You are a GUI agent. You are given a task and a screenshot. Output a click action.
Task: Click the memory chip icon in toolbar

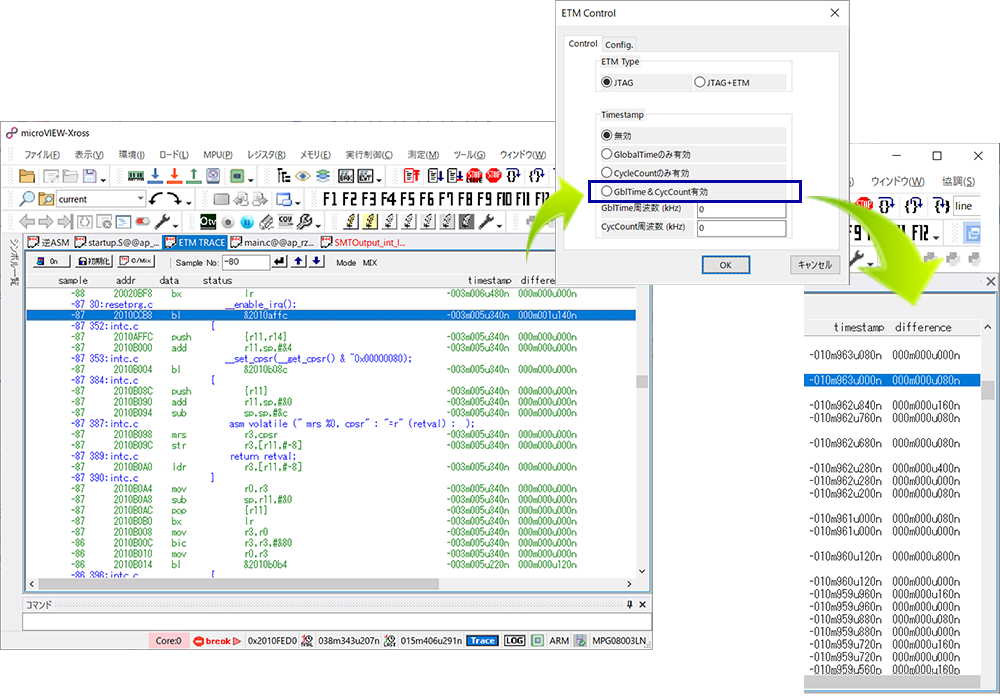click(135, 176)
